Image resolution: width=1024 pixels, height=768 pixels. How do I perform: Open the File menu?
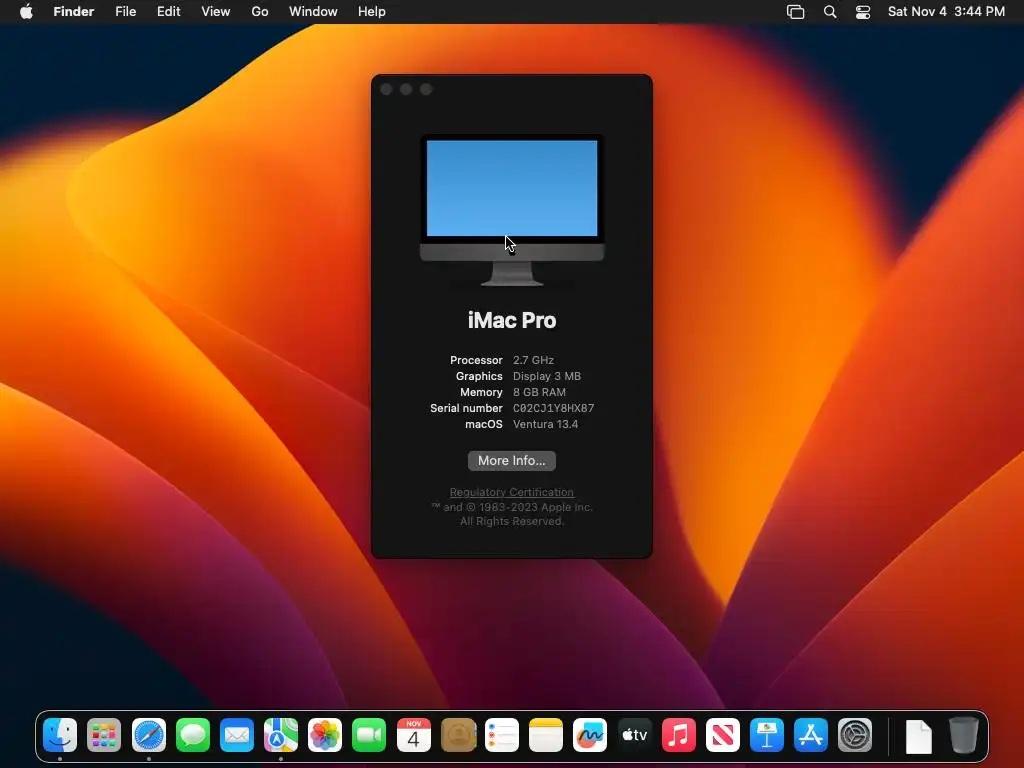(x=125, y=12)
